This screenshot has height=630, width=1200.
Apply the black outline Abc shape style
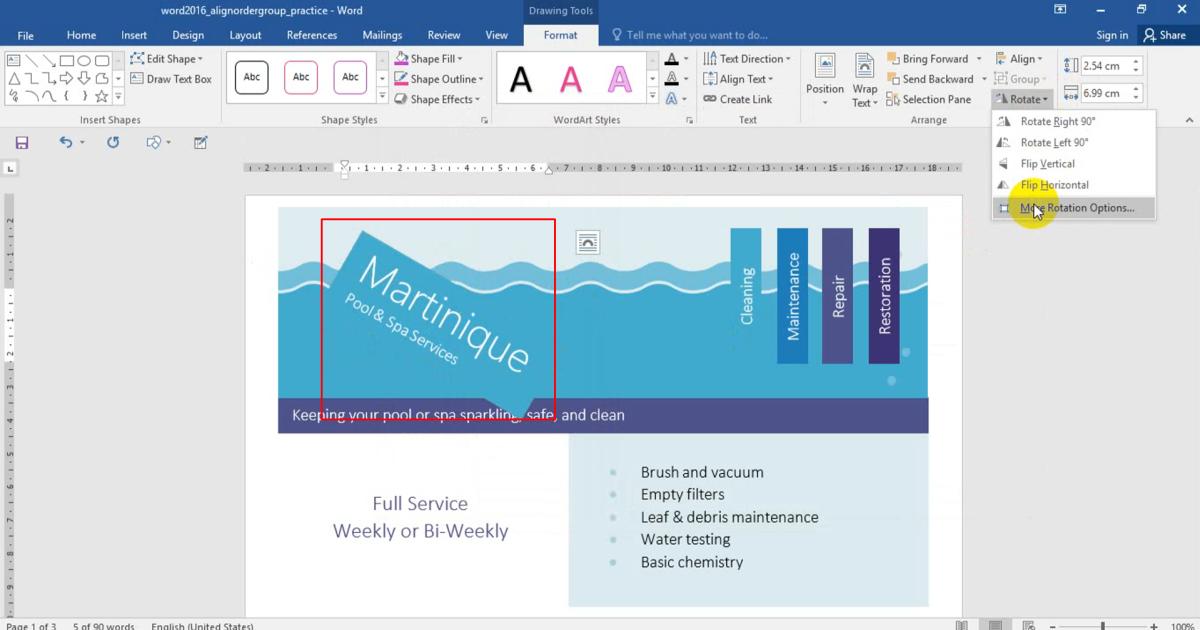pos(252,77)
